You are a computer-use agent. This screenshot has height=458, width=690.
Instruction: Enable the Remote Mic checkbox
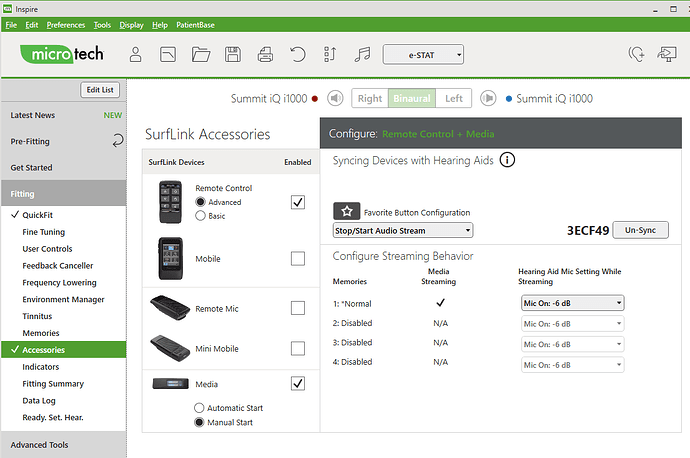coord(298,308)
